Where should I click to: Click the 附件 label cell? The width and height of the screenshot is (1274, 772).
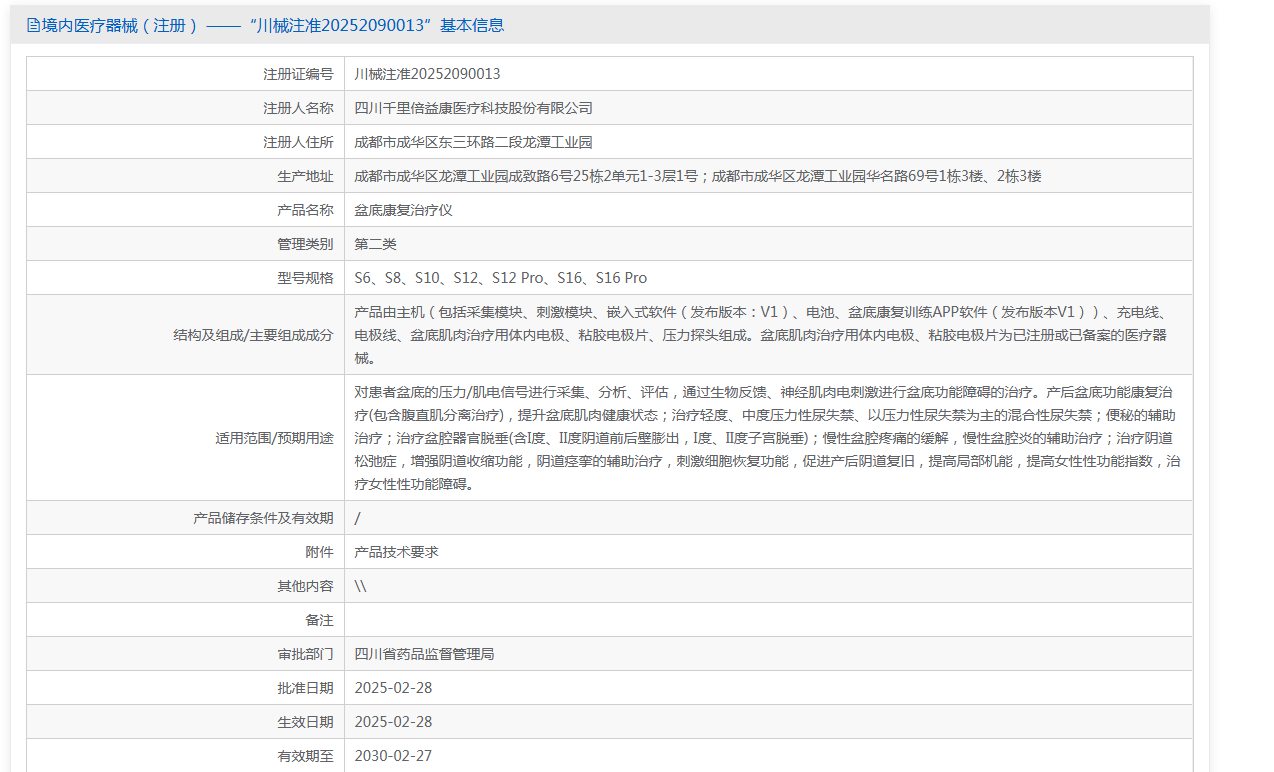click(x=319, y=552)
